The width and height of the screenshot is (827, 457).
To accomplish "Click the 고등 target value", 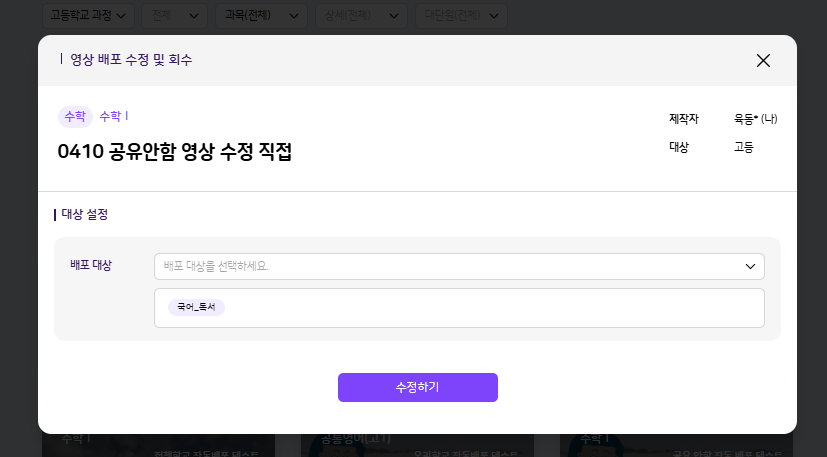I will (x=743, y=147).
